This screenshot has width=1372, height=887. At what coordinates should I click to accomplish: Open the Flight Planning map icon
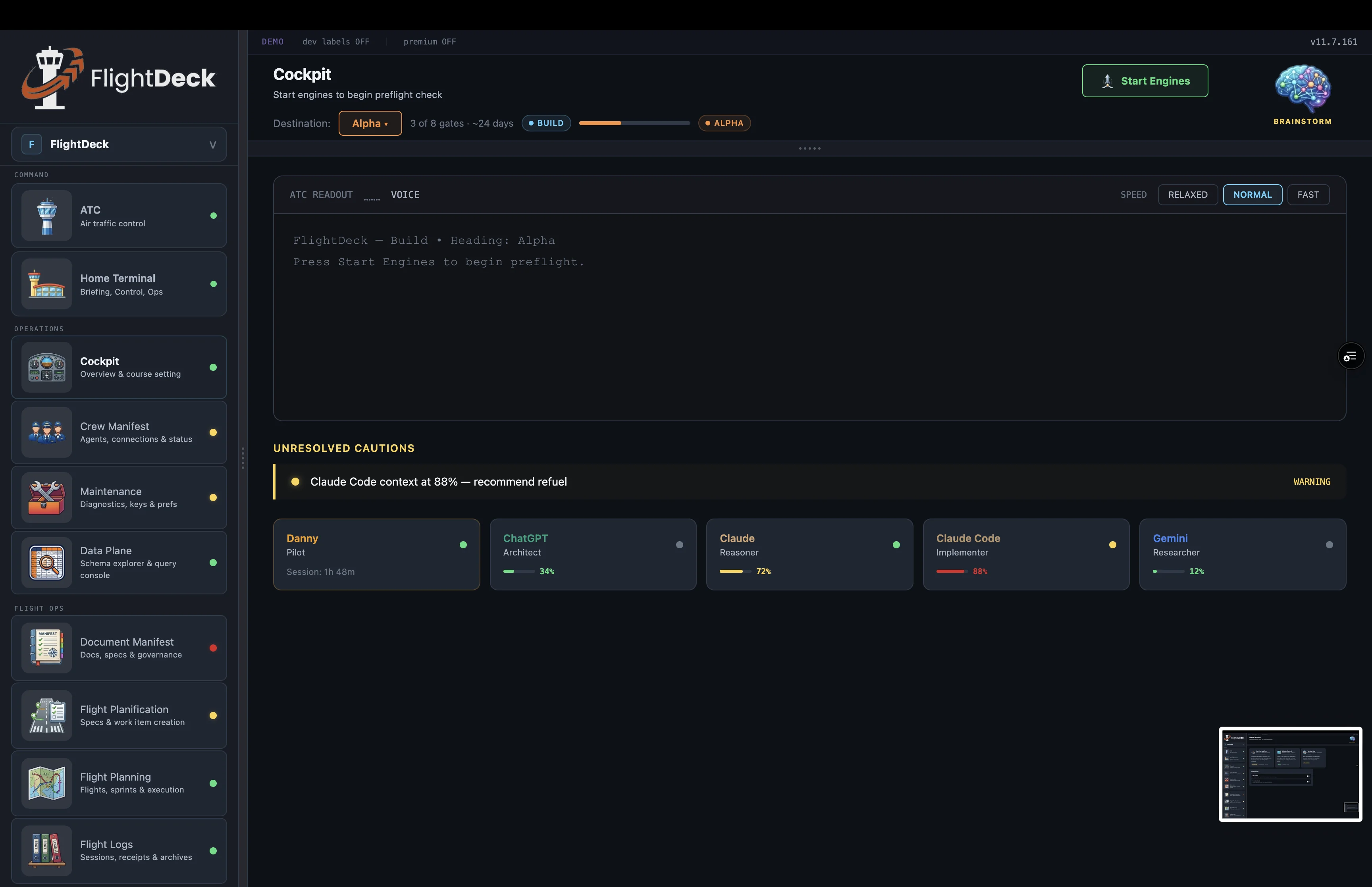[46, 783]
